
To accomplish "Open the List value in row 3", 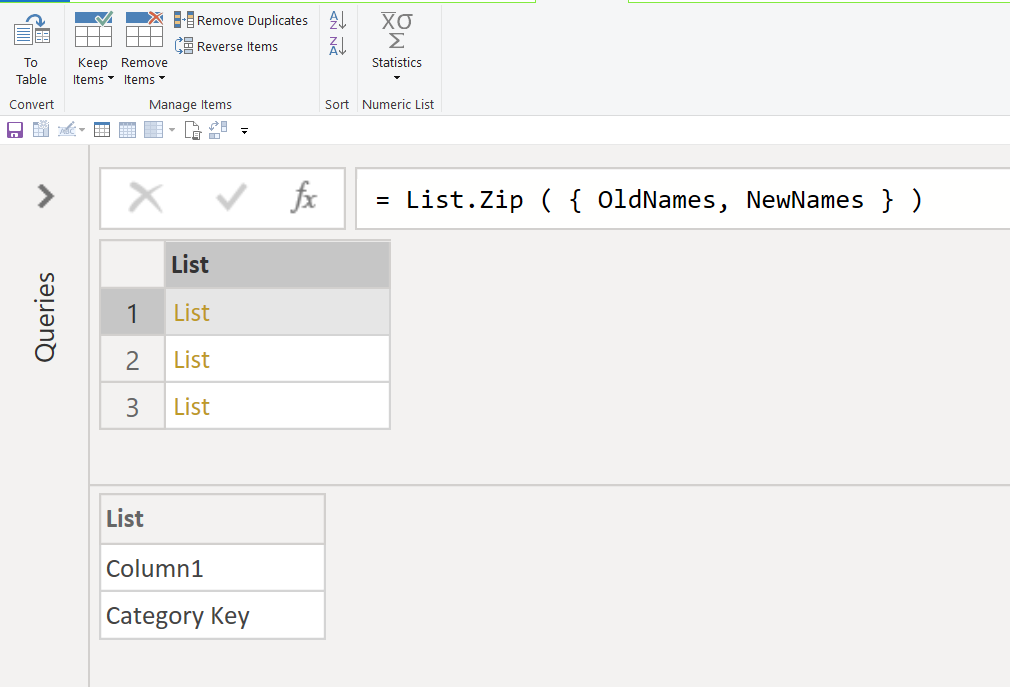I will (x=192, y=407).
